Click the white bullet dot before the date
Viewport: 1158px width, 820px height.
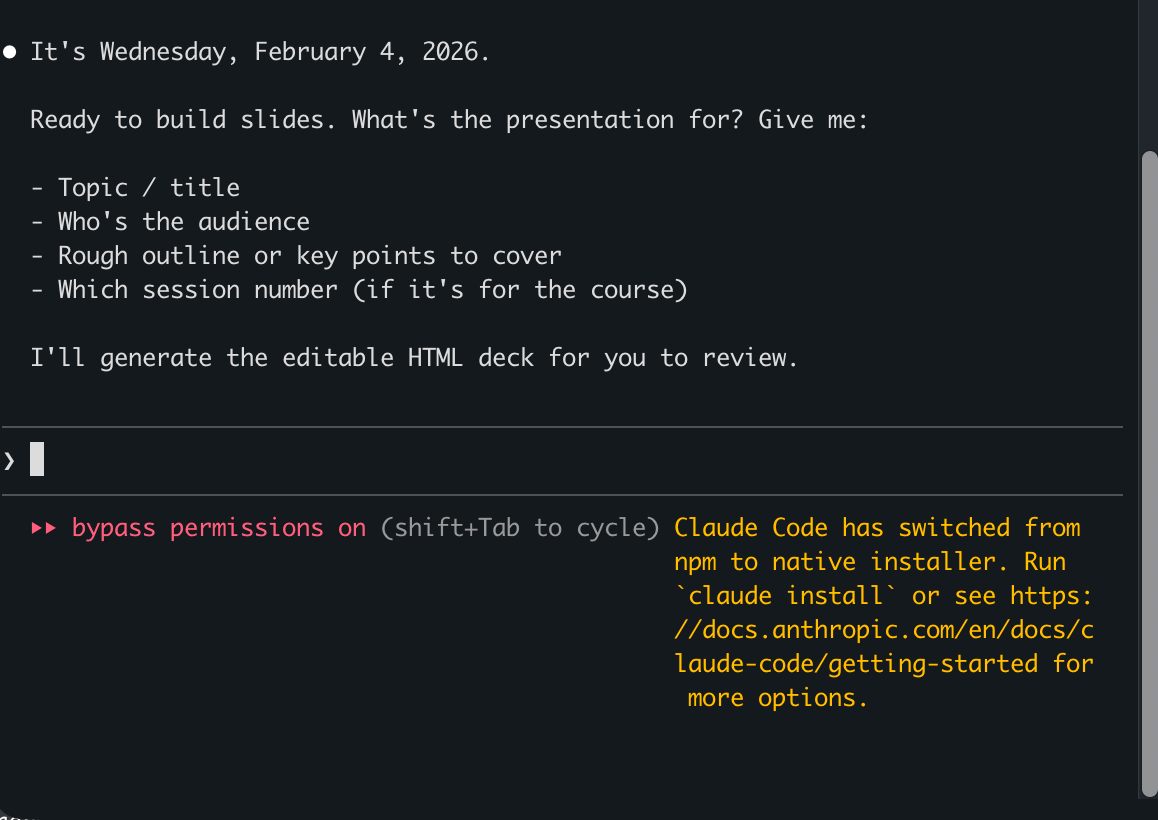click(x=10, y=52)
